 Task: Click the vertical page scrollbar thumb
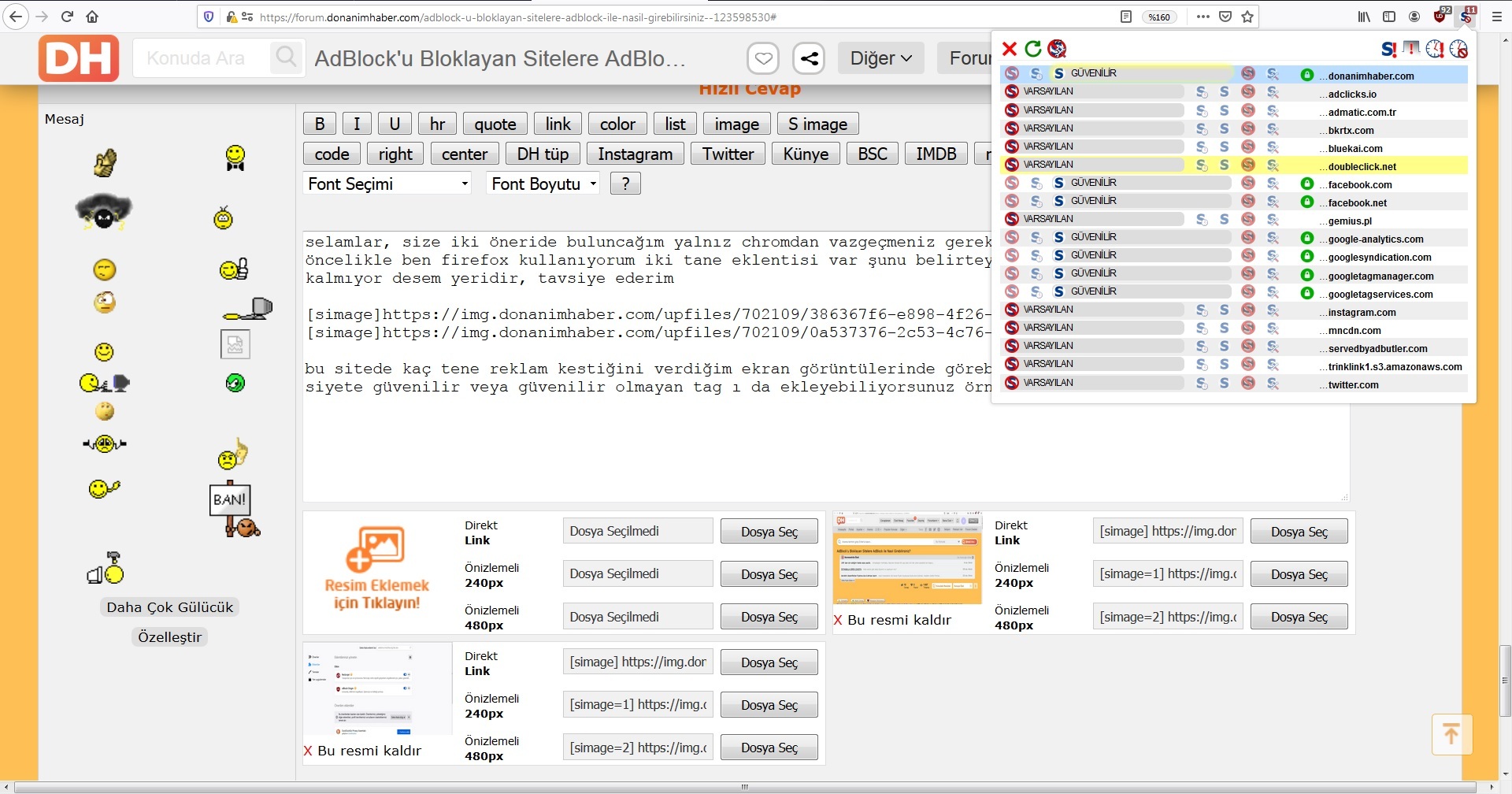(x=1505, y=681)
